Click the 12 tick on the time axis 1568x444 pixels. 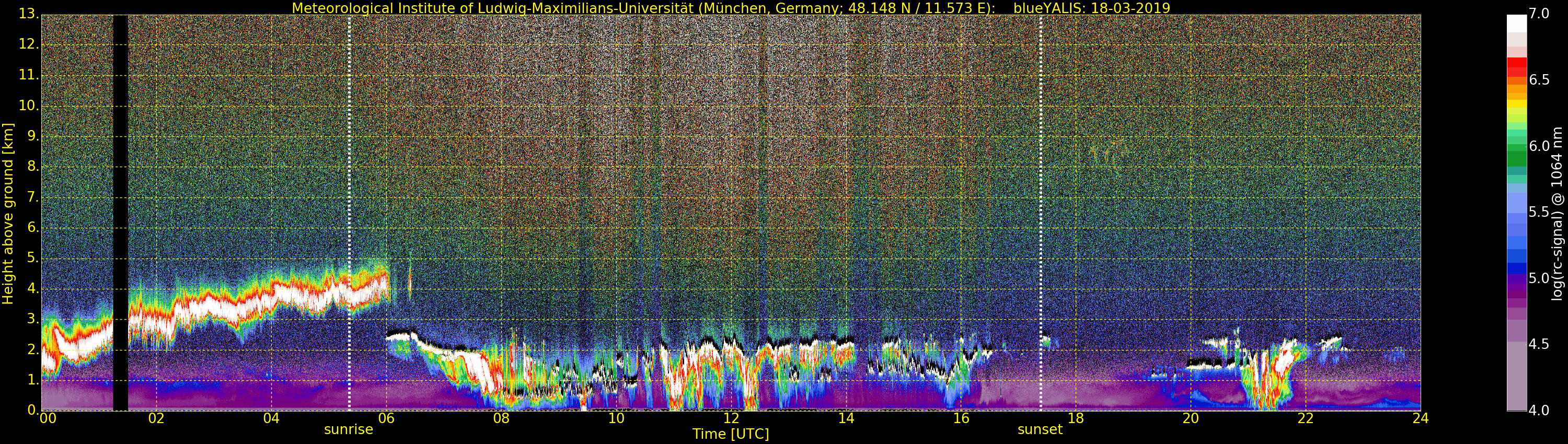coord(731,418)
